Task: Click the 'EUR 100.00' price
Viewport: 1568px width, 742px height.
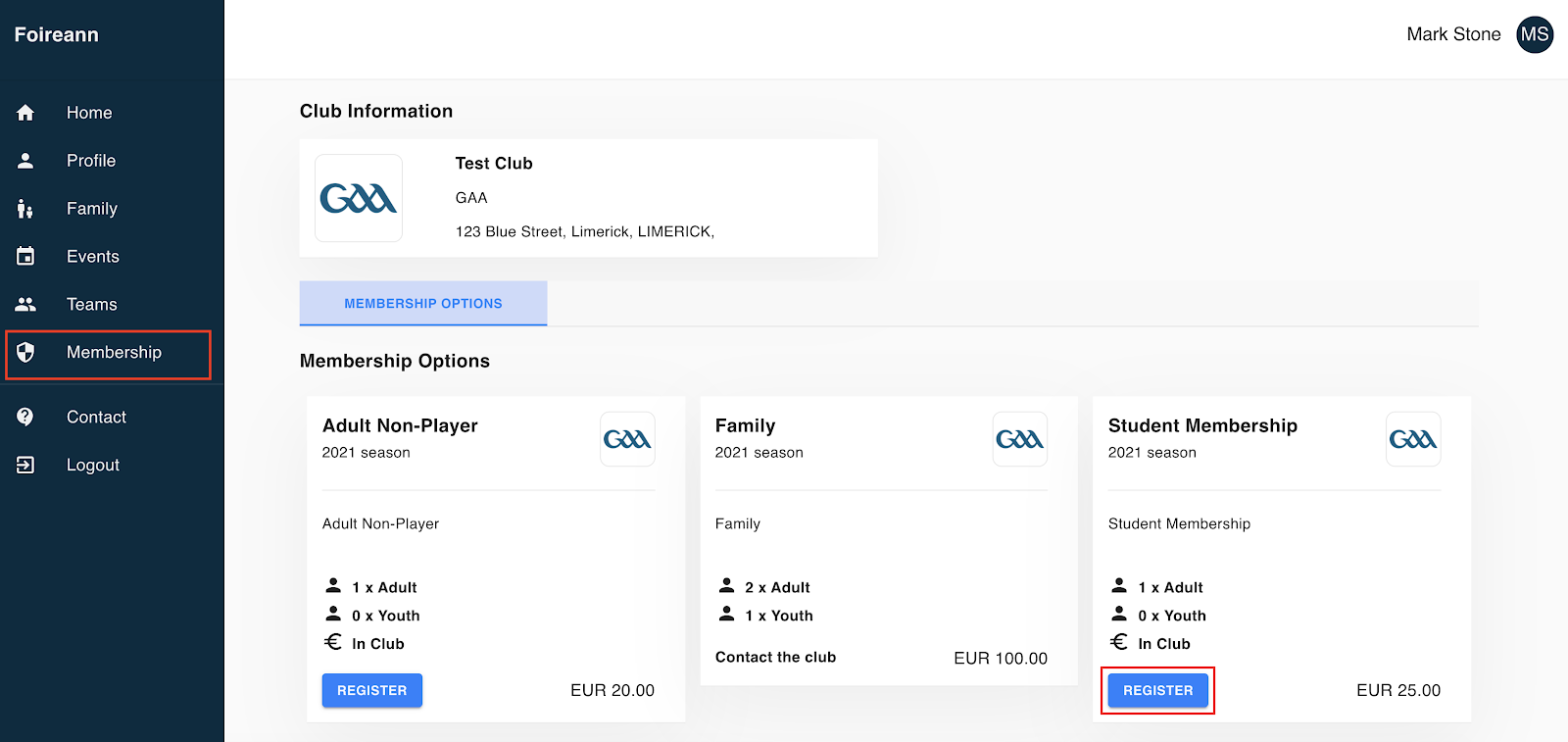Action: (x=1001, y=658)
